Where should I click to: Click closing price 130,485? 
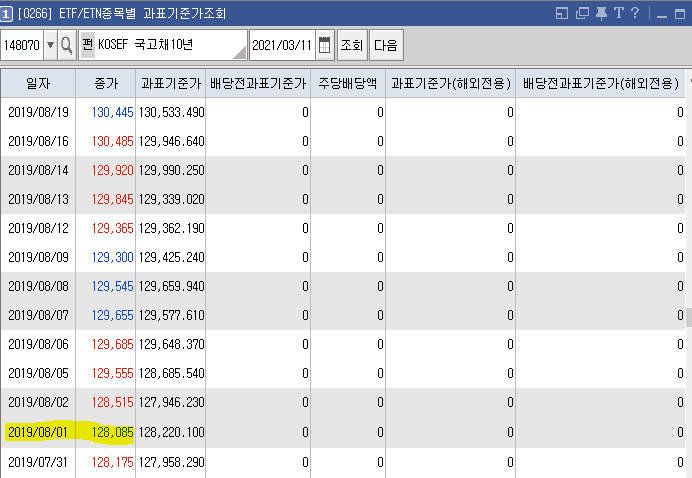coord(112,141)
